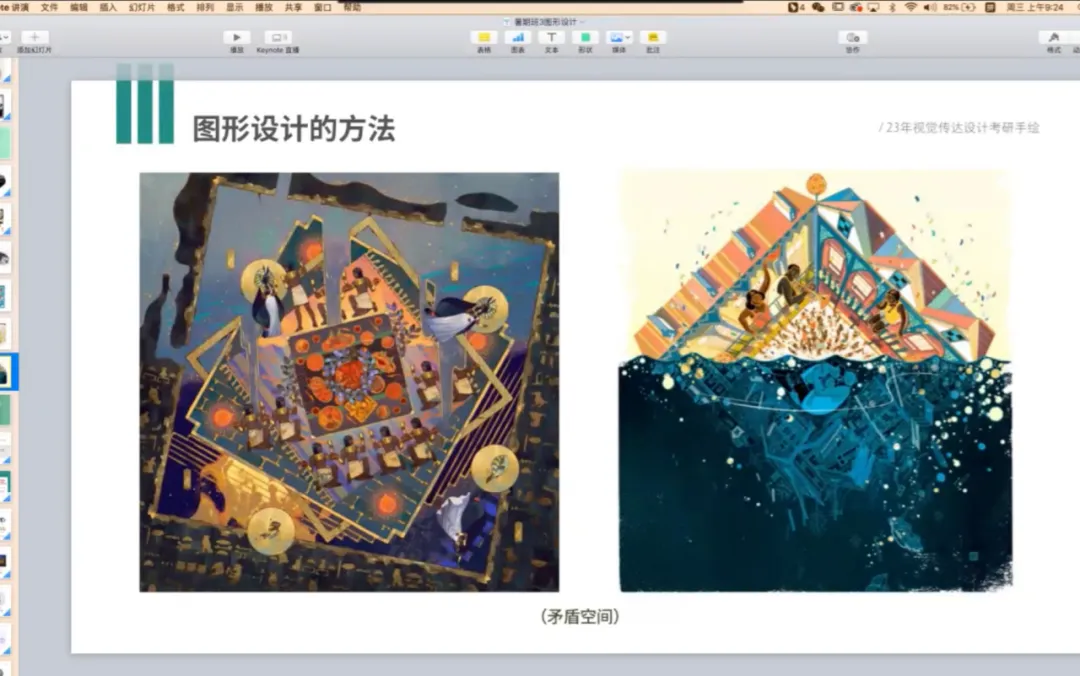Open the 插入 (Insert) menu

tap(108, 7)
